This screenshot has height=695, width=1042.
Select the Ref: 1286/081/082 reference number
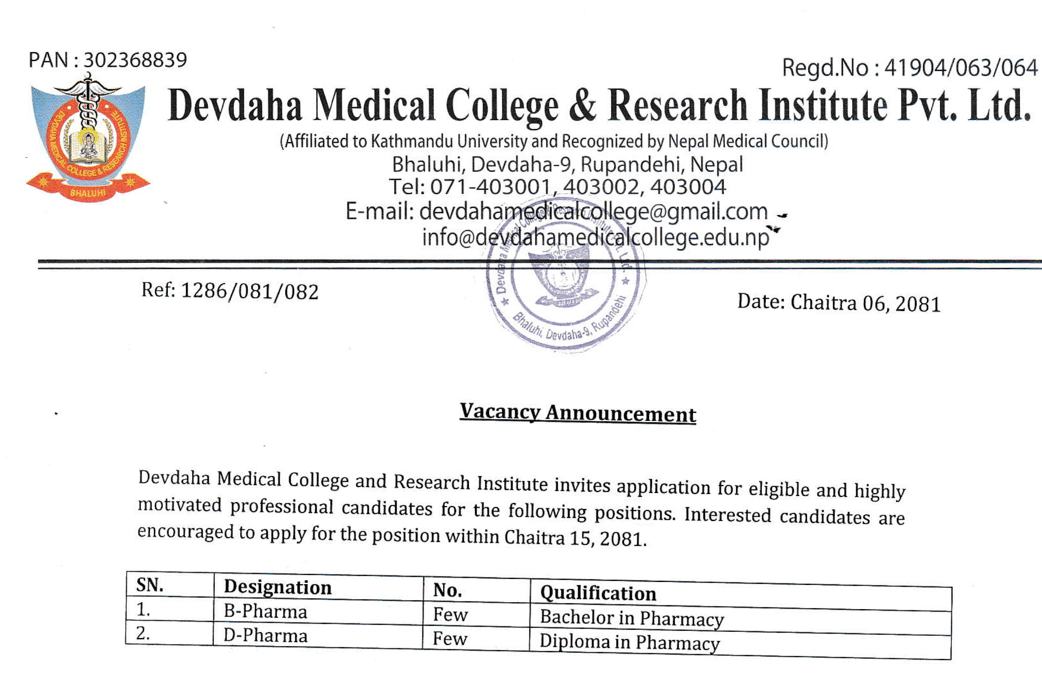(232, 292)
